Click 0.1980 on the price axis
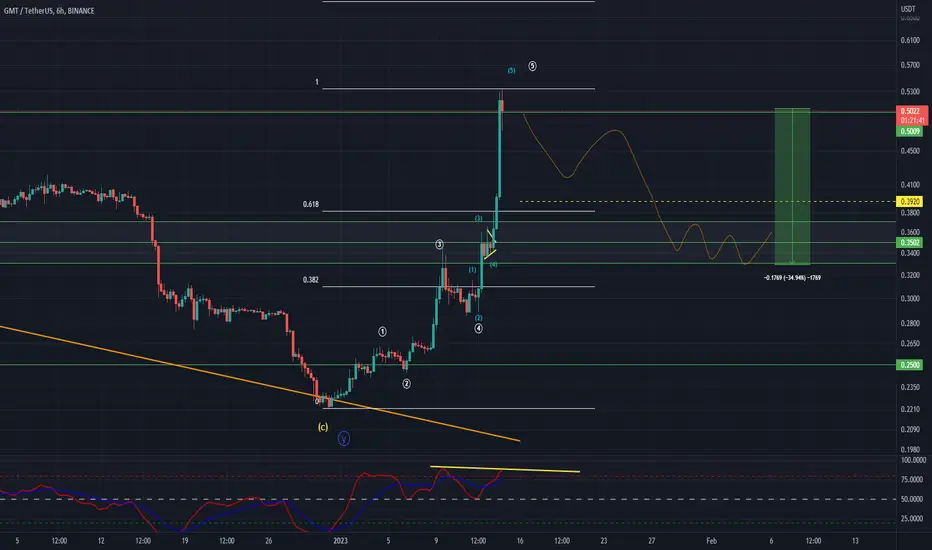 [x=910, y=450]
